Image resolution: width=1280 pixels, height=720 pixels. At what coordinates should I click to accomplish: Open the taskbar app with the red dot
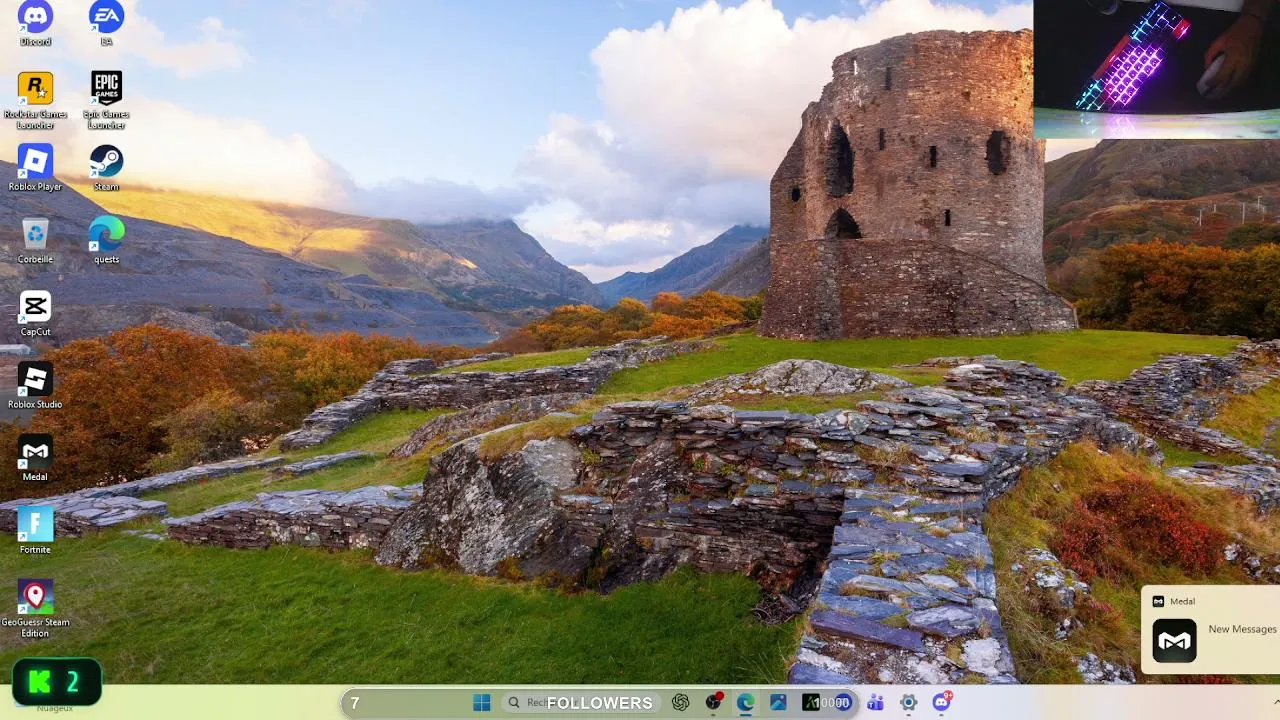coord(714,703)
